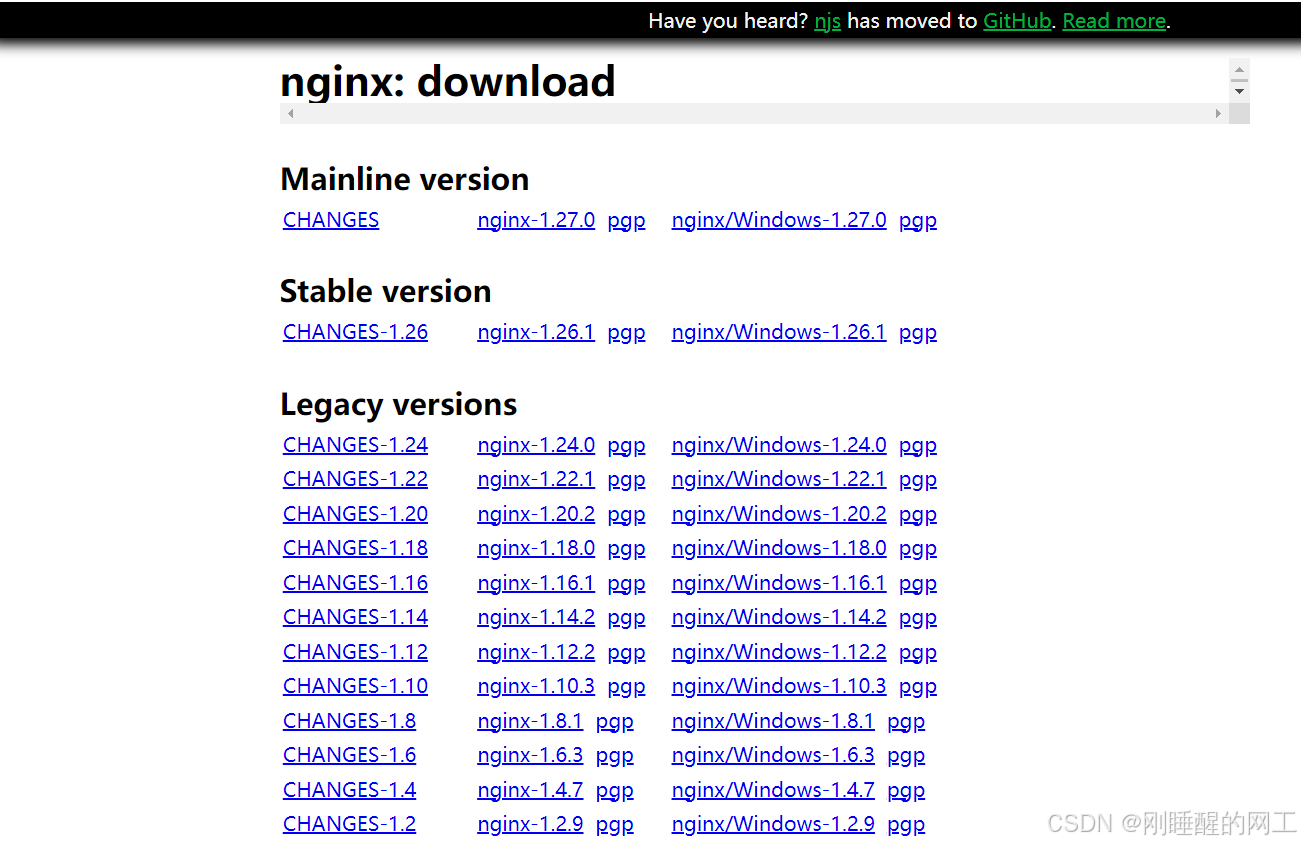Click the horizontal scrollbar track under the heading
Image resolution: width=1301 pixels, height=845 pixels.
[754, 113]
